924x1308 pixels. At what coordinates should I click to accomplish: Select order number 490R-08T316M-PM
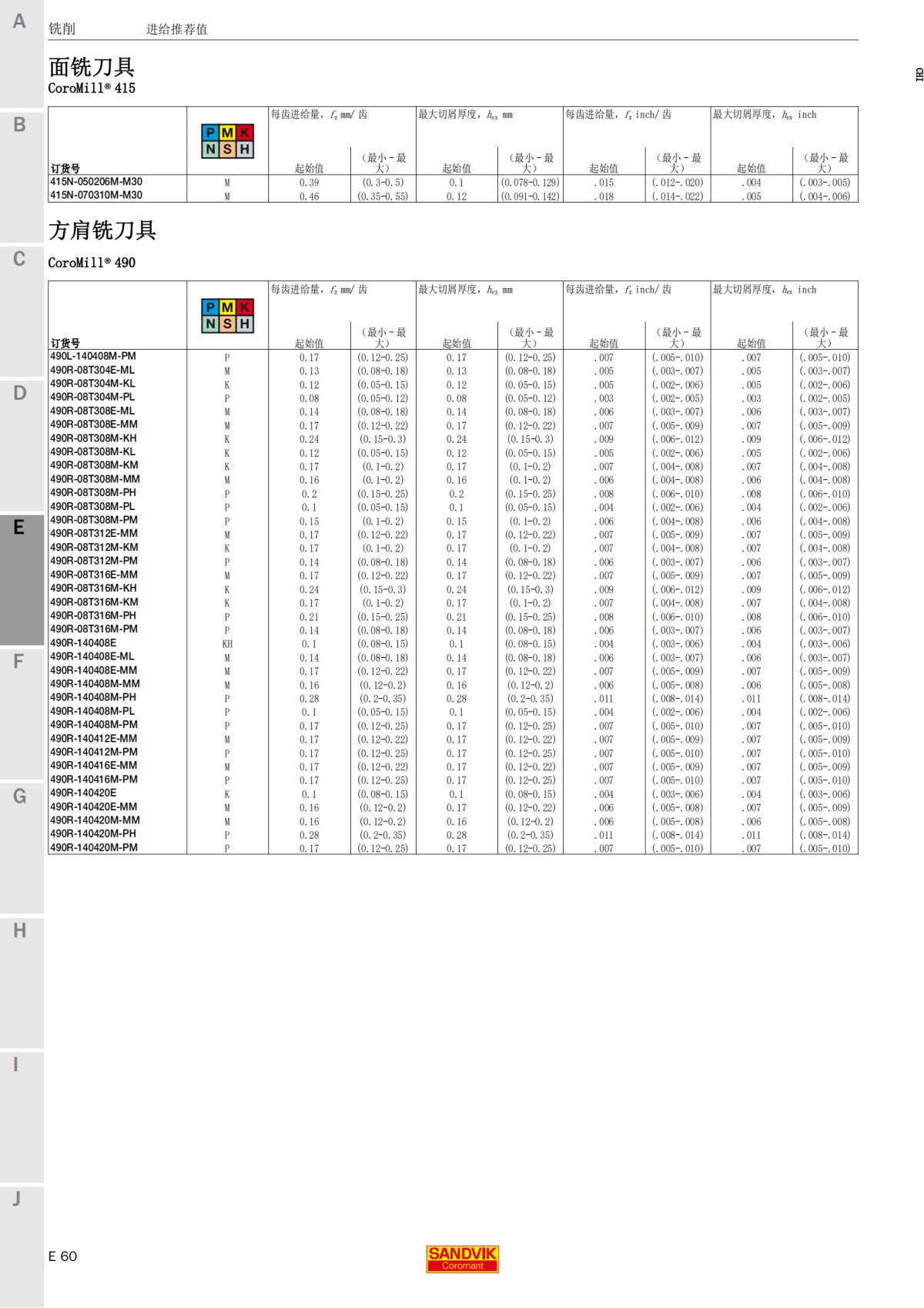[x=94, y=629]
